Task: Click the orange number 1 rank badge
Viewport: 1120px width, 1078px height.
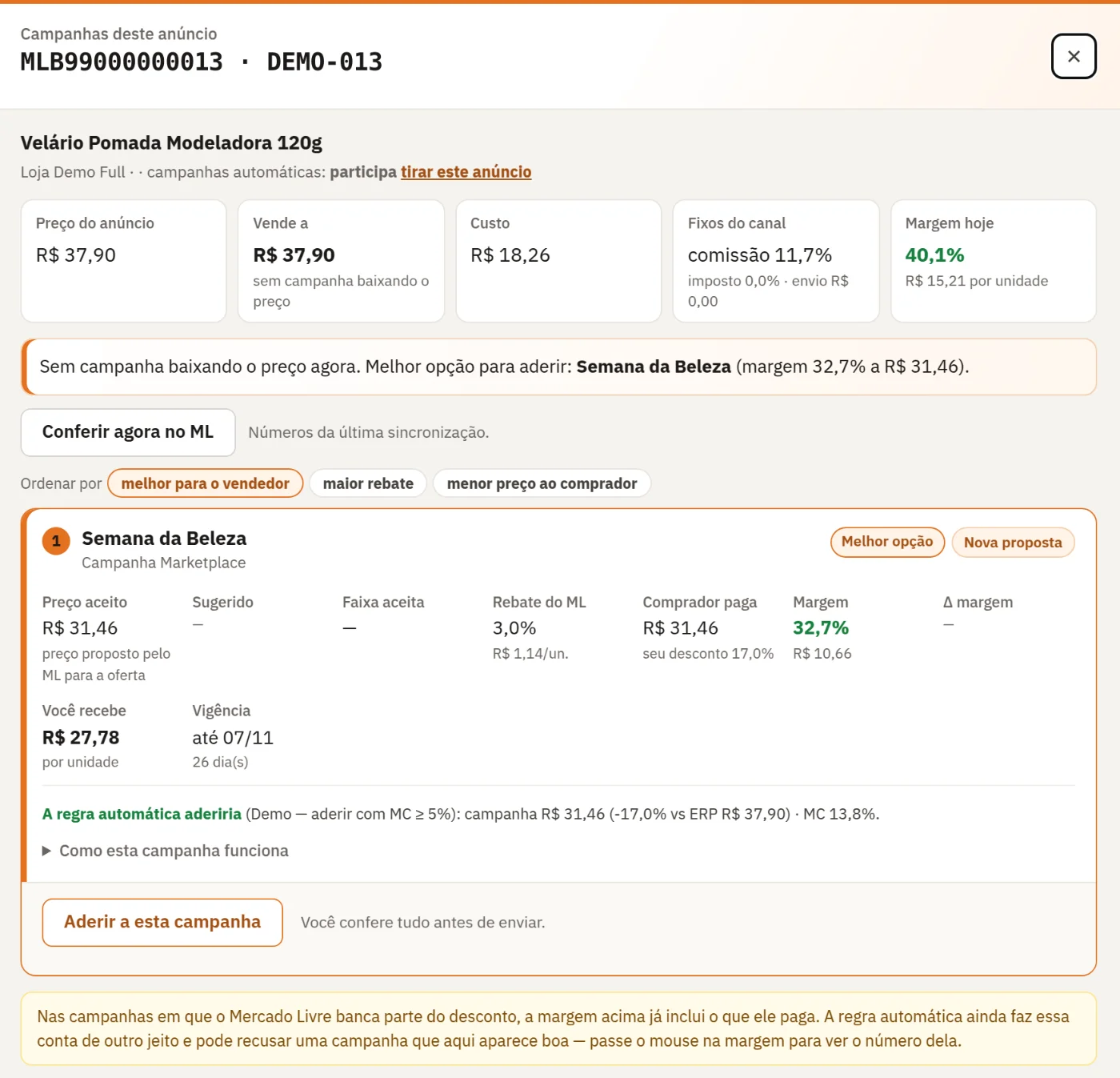Action: [56, 541]
